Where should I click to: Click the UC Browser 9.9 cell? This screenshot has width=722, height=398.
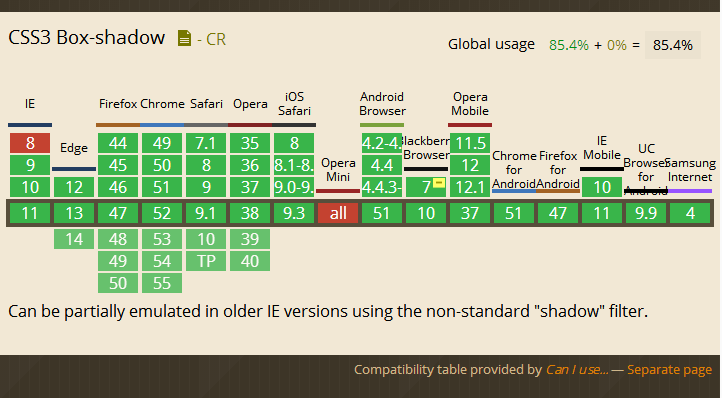click(646, 213)
